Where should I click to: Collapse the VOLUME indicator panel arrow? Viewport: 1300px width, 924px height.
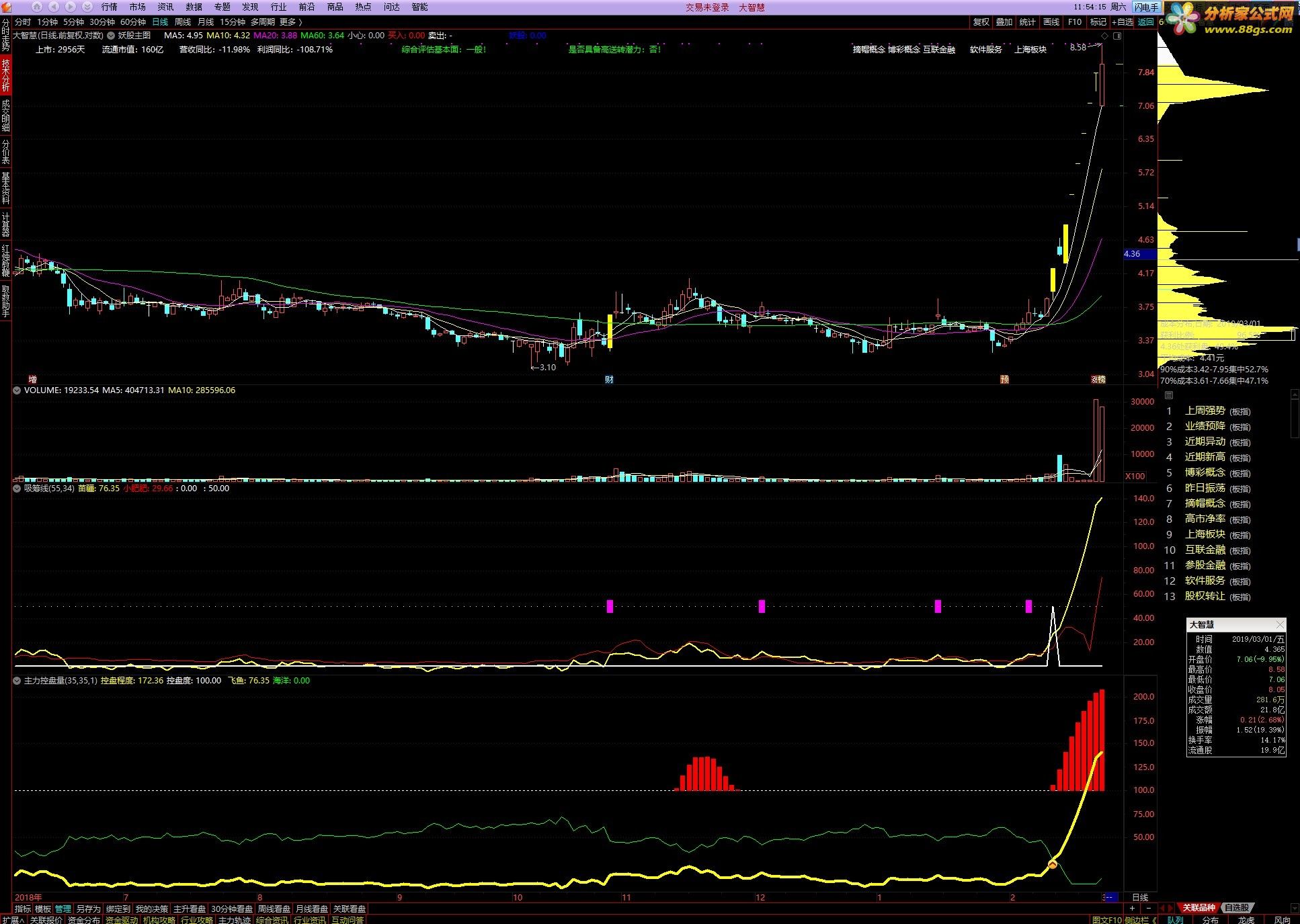click(17, 390)
